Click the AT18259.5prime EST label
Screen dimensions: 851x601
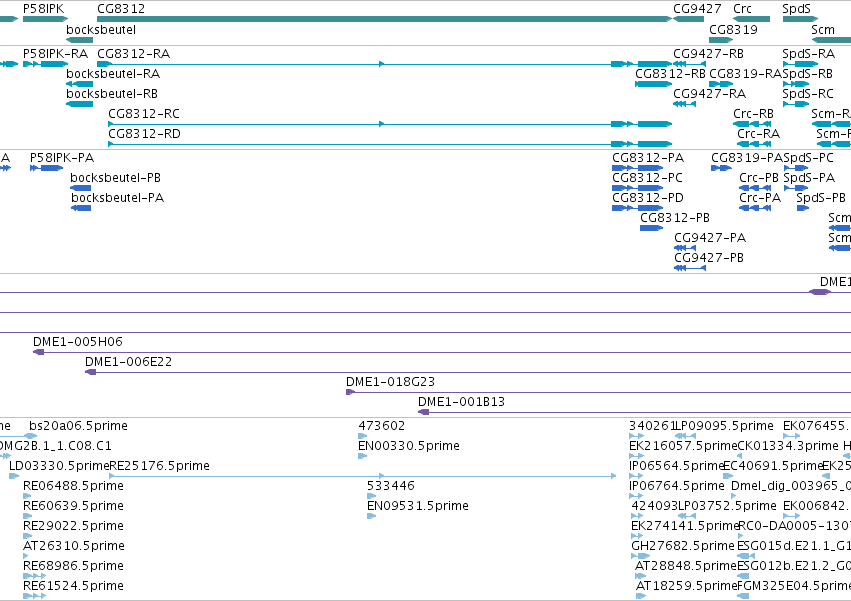pos(686,586)
